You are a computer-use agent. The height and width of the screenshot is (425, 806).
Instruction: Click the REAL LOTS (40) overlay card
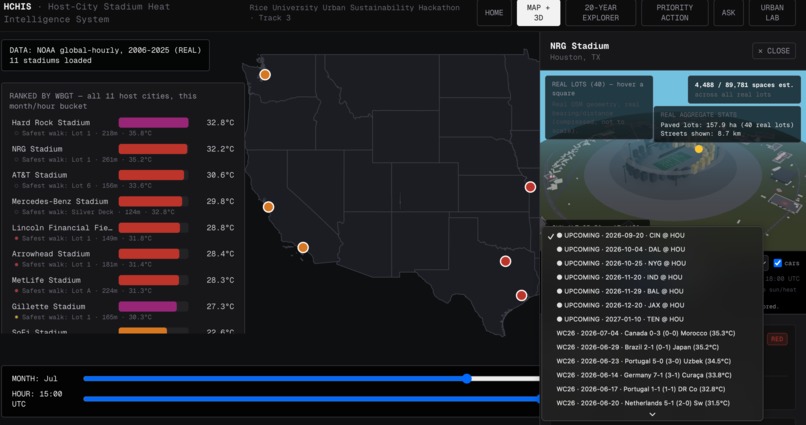(x=599, y=107)
